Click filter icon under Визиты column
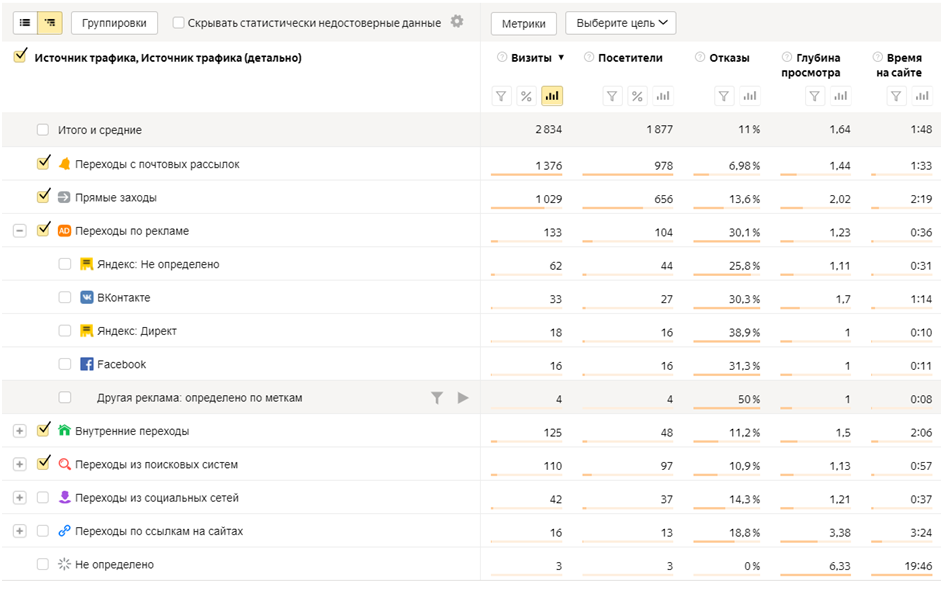943x589 pixels. click(x=502, y=96)
